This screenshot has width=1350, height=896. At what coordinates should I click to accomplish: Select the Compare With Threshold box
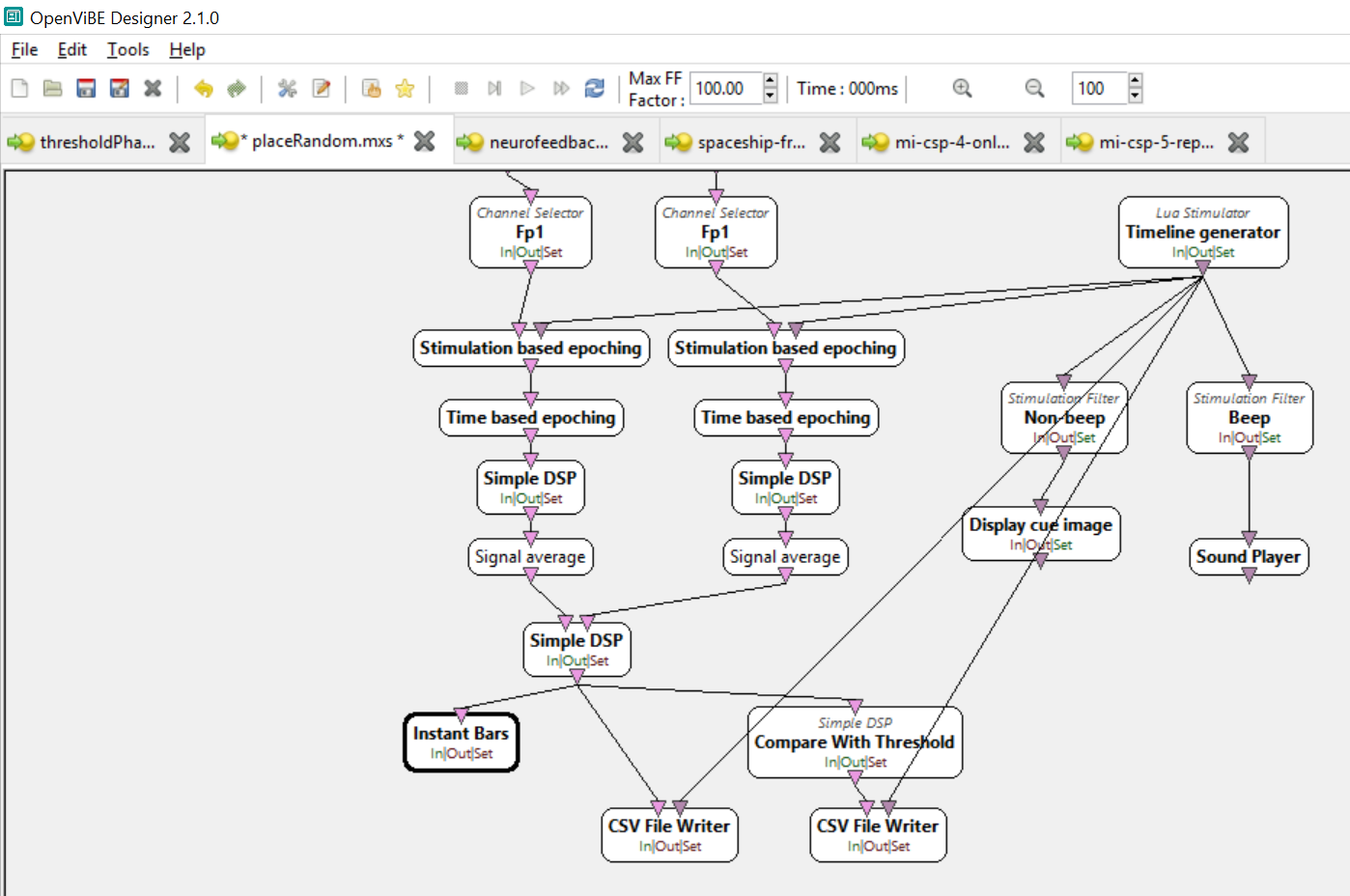click(x=855, y=742)
